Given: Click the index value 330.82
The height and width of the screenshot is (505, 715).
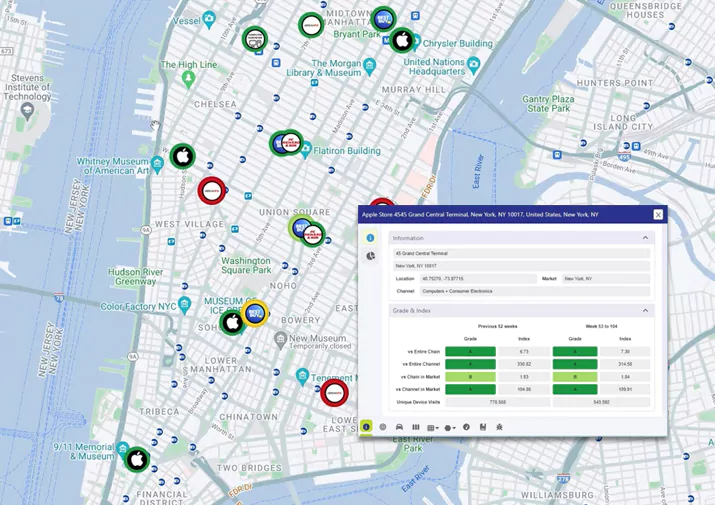Looking at the screenshot, I should 524,364.
